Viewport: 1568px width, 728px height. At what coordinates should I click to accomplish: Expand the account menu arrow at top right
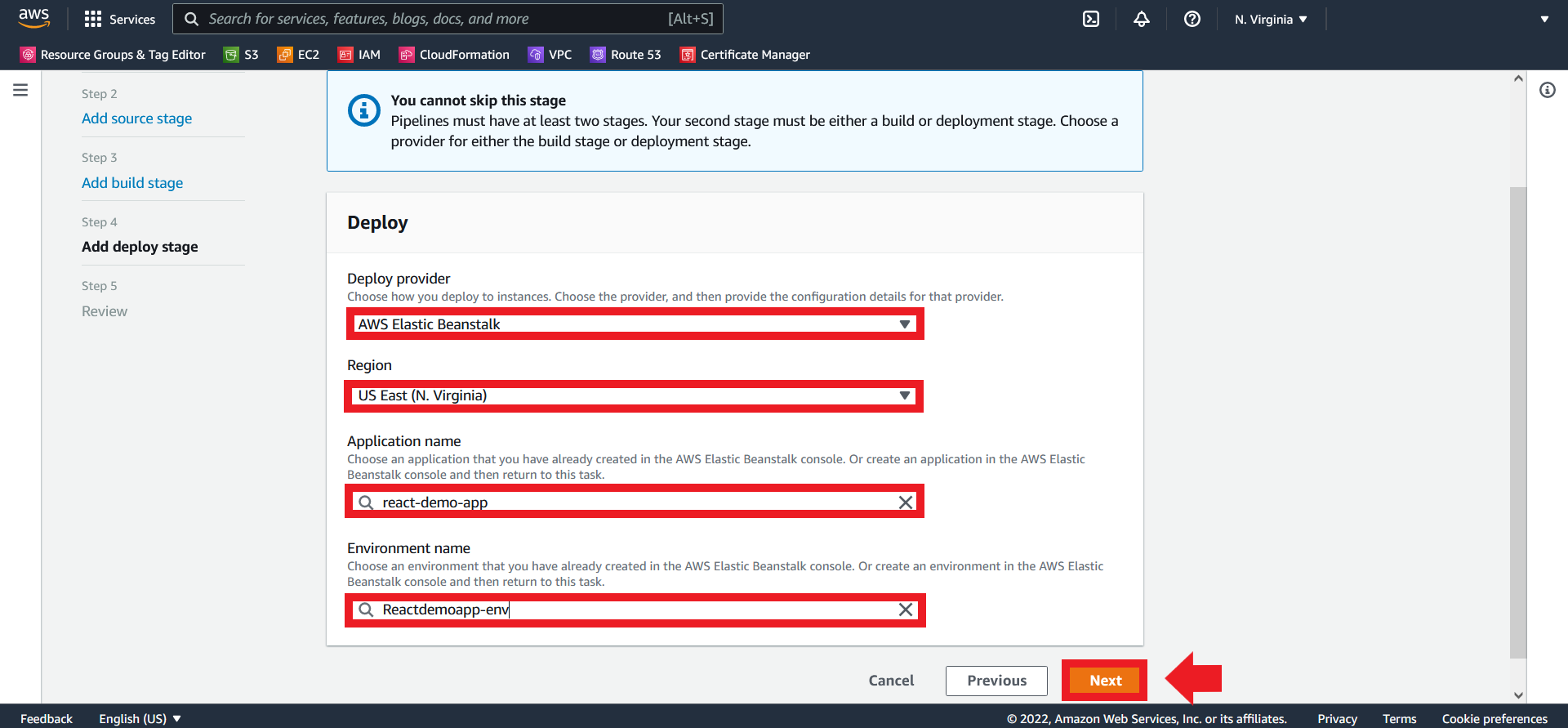[x=1544, y=19]
